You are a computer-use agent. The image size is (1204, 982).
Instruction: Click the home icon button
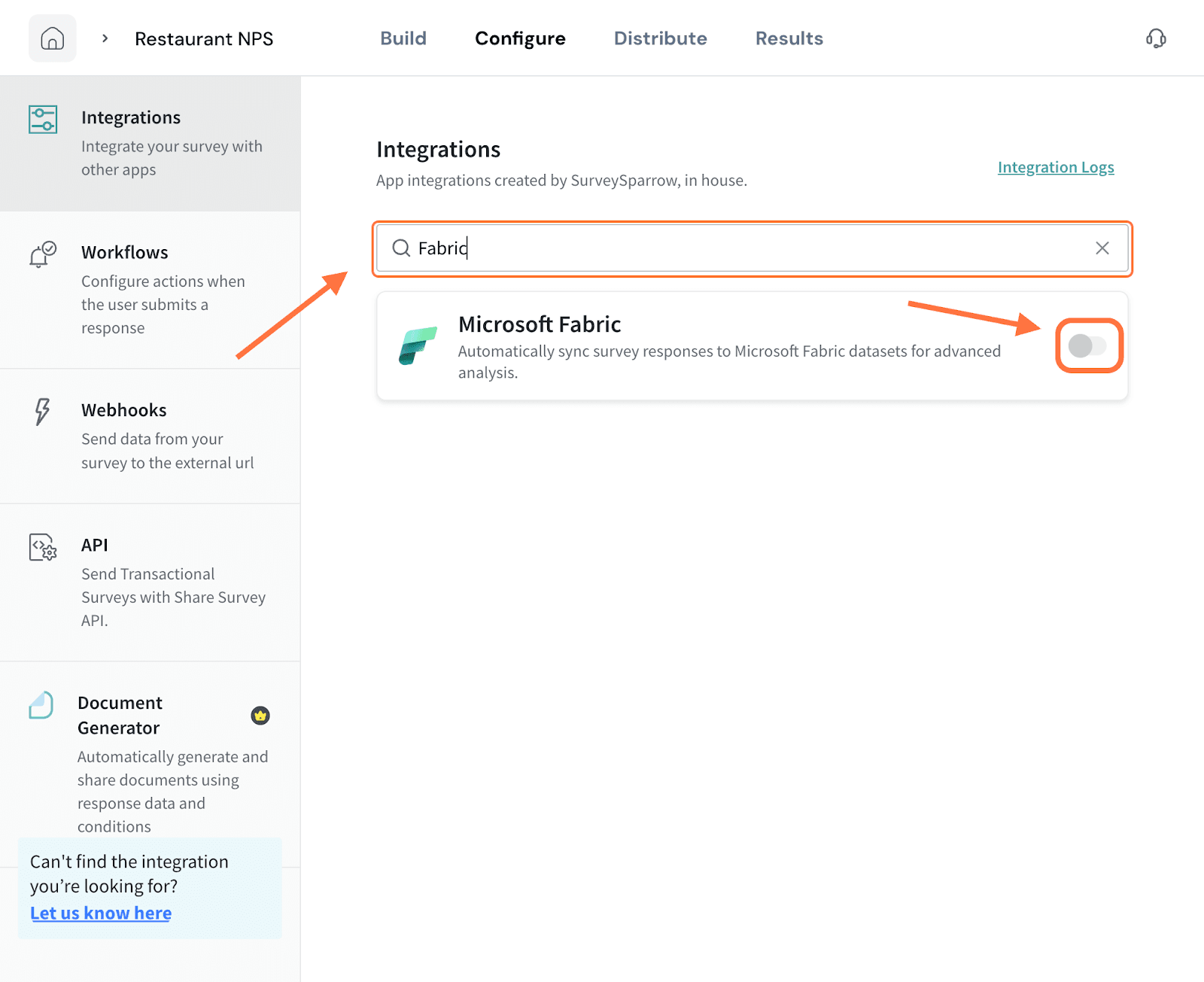click(52, 38)
